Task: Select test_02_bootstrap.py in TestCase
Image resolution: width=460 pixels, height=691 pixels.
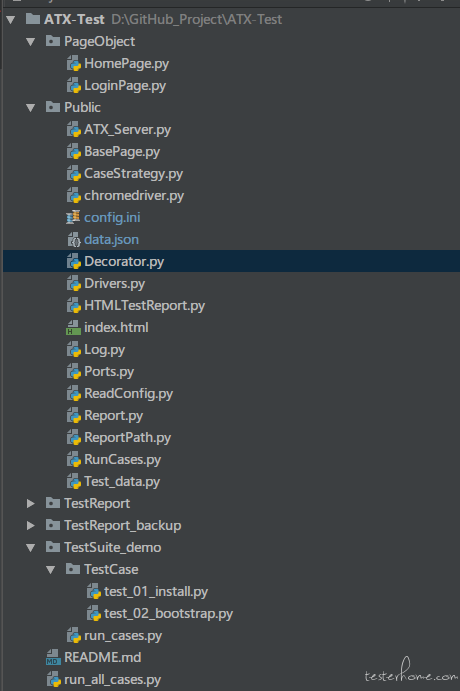Action: [168, 613]
